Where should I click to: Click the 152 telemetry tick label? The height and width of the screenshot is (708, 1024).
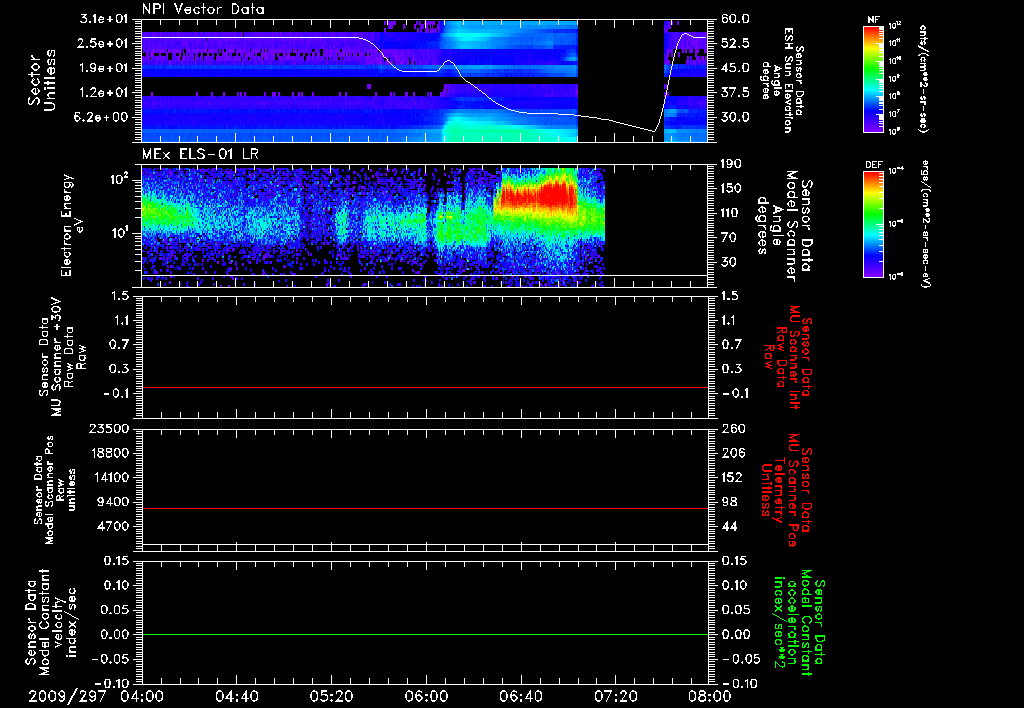click(733, 477)
